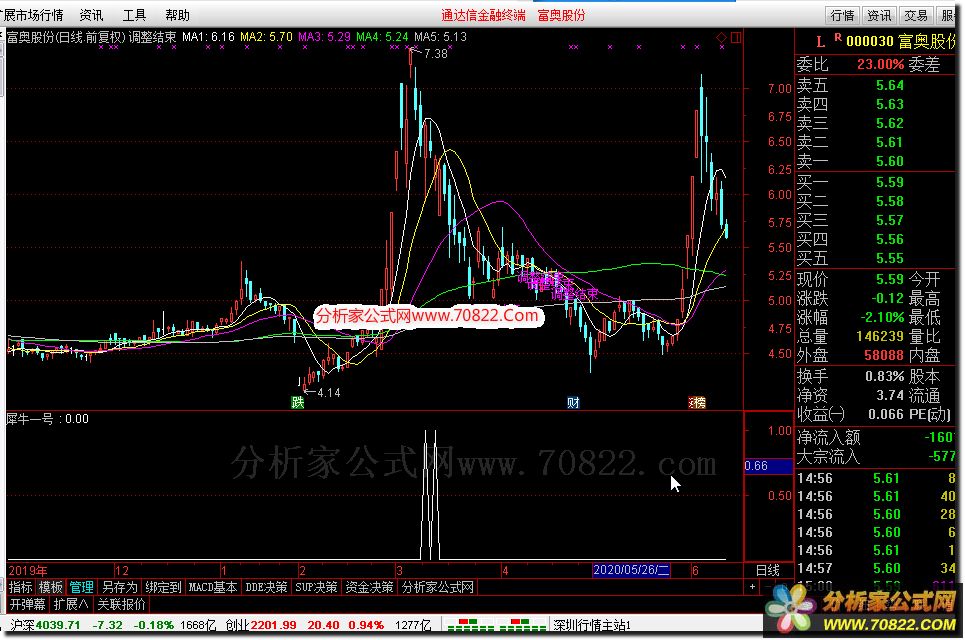Click the 4.14 low price annotation
This screenshot has height=640, width=965.
coord(329,393)
